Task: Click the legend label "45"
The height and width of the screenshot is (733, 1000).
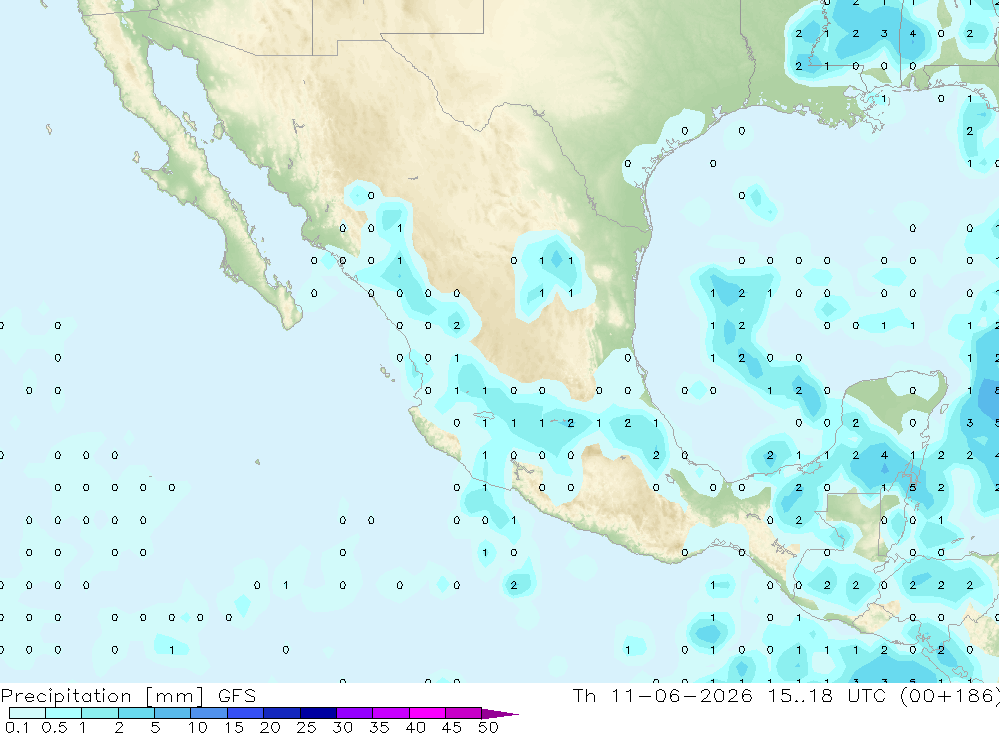Action: click(452, 727)
